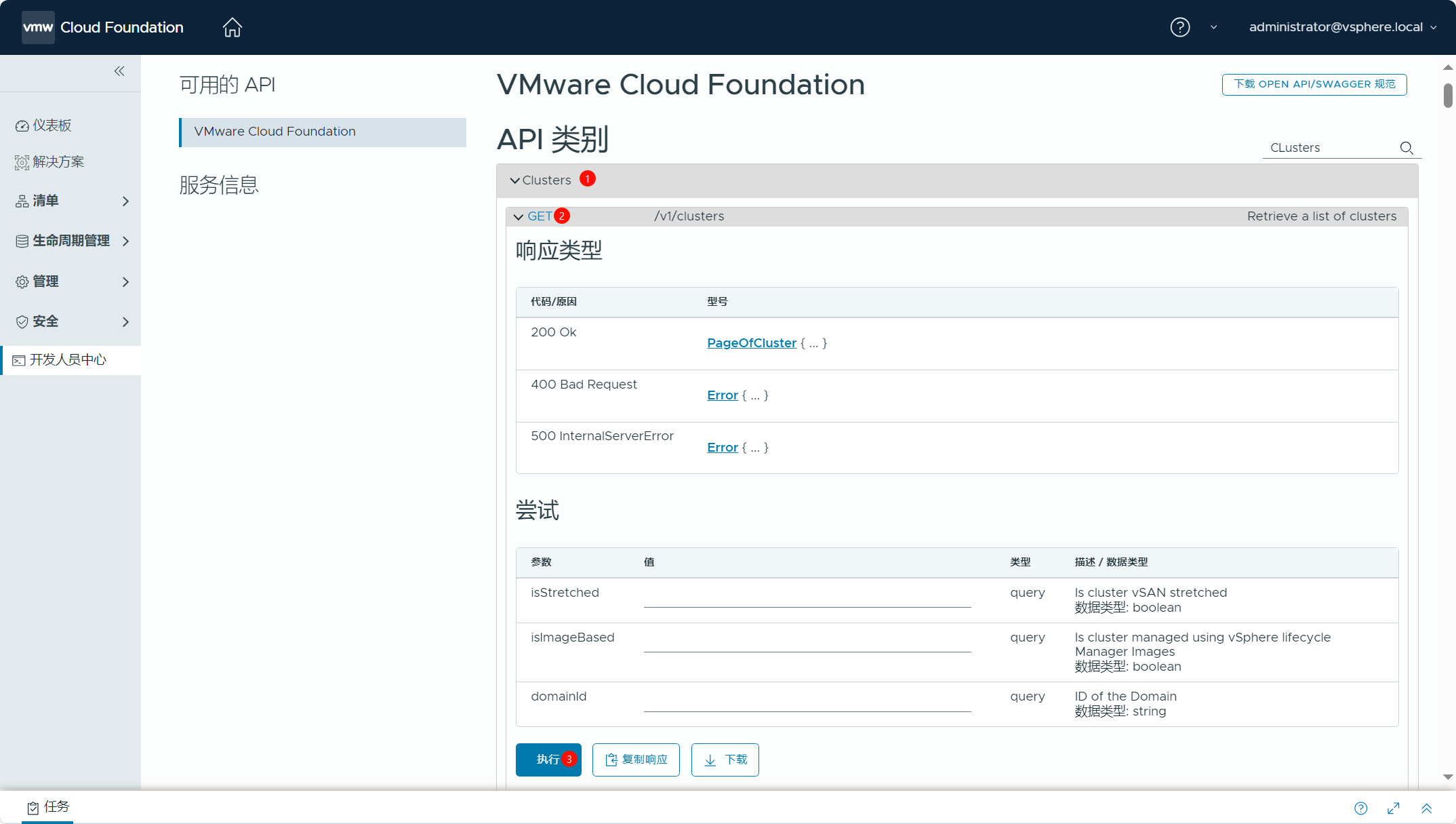Expand the 生命周期管理 lifecycle menu
The width and height of the screenshot is (1456, 824).
tap(71, 241)
